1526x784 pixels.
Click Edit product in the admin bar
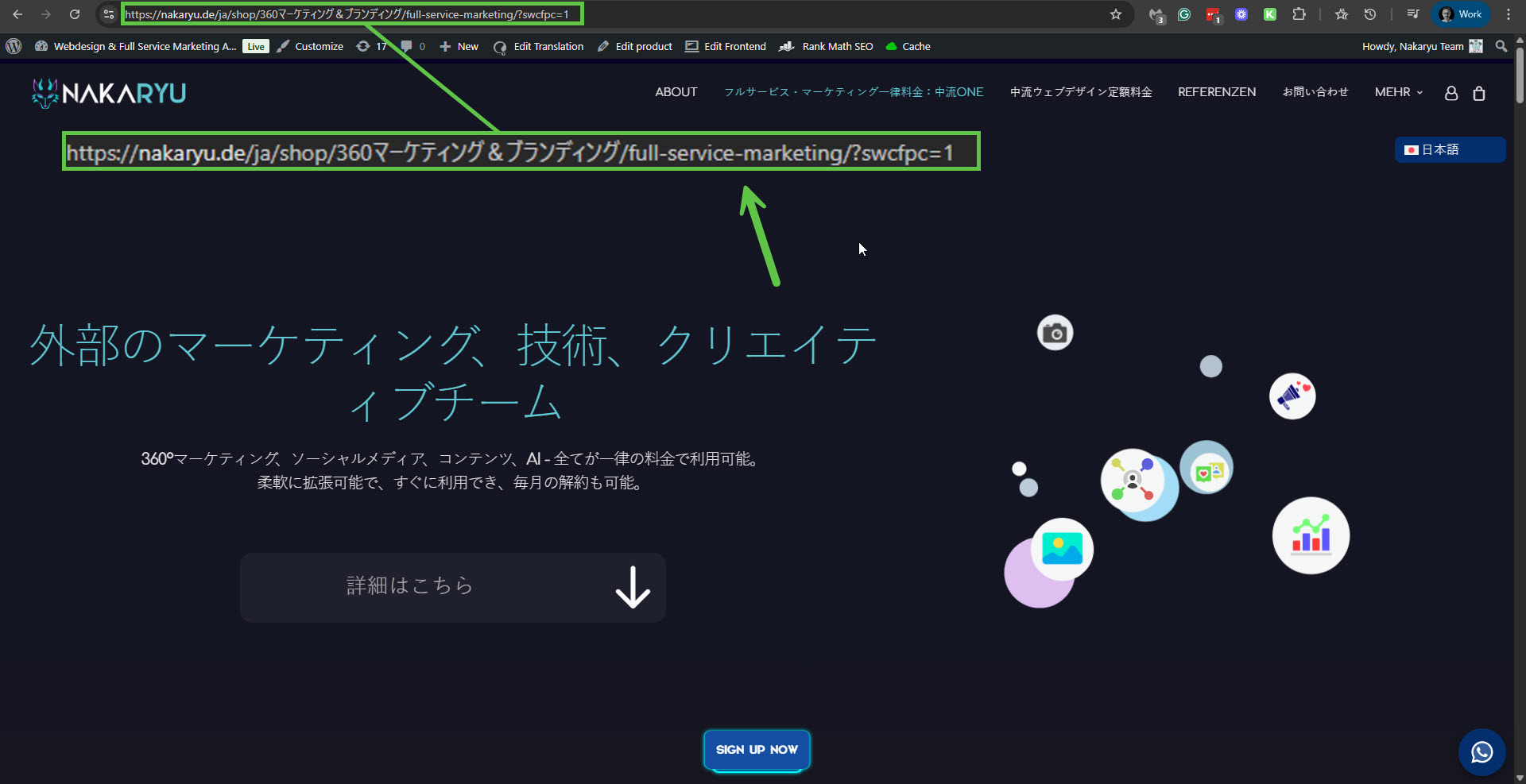click(x=635, y=46)
